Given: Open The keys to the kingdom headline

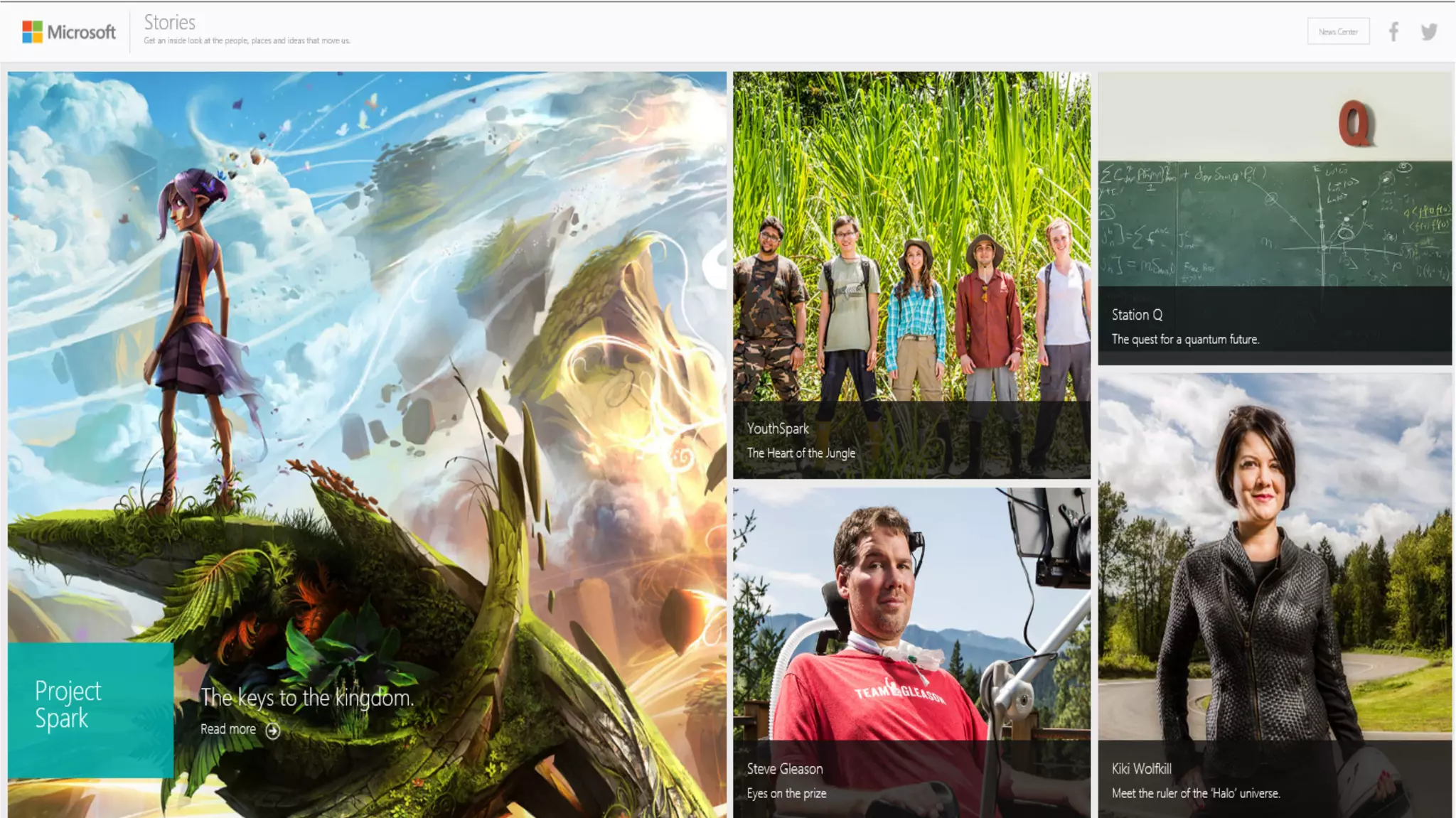Looking at the screenshot, I should coord(307,698).
